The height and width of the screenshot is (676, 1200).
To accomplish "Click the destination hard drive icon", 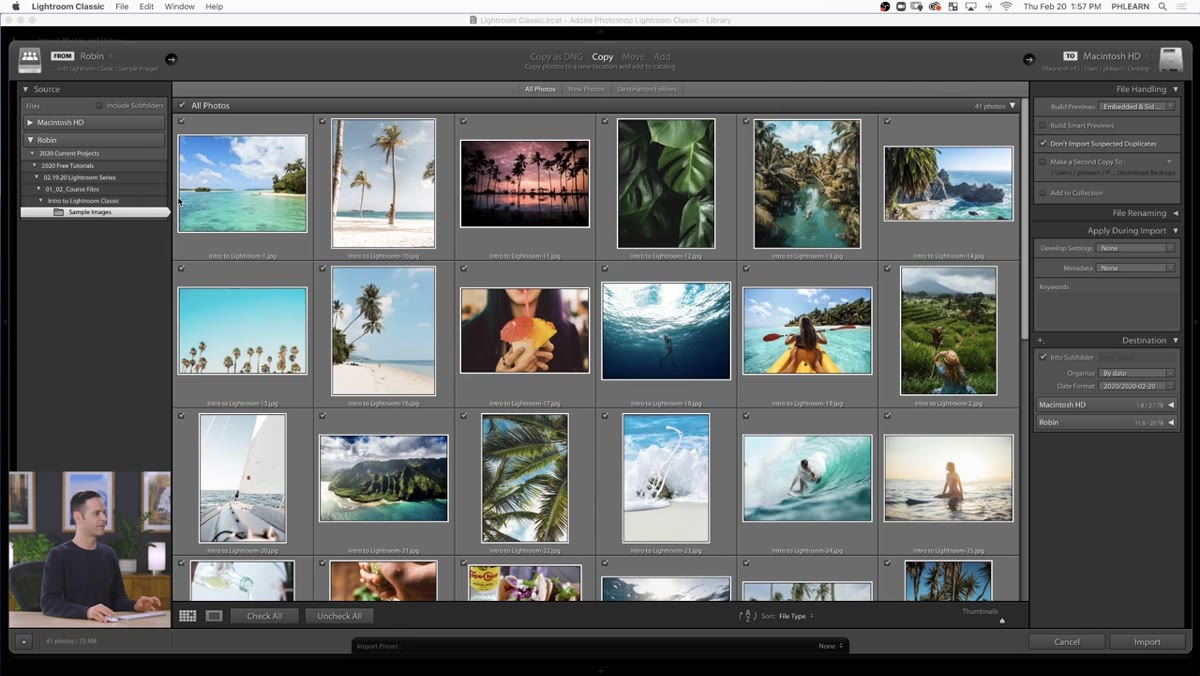I will click(1171, 60).
